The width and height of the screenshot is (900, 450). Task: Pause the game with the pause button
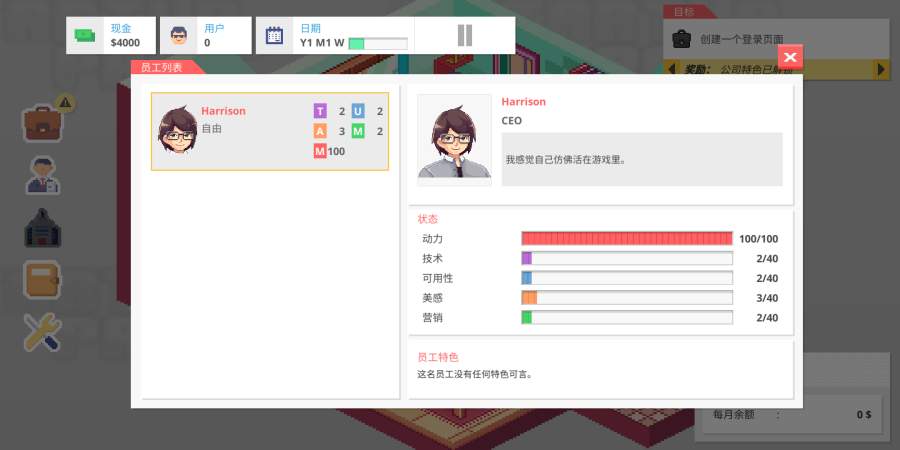(x=464, y=36)
